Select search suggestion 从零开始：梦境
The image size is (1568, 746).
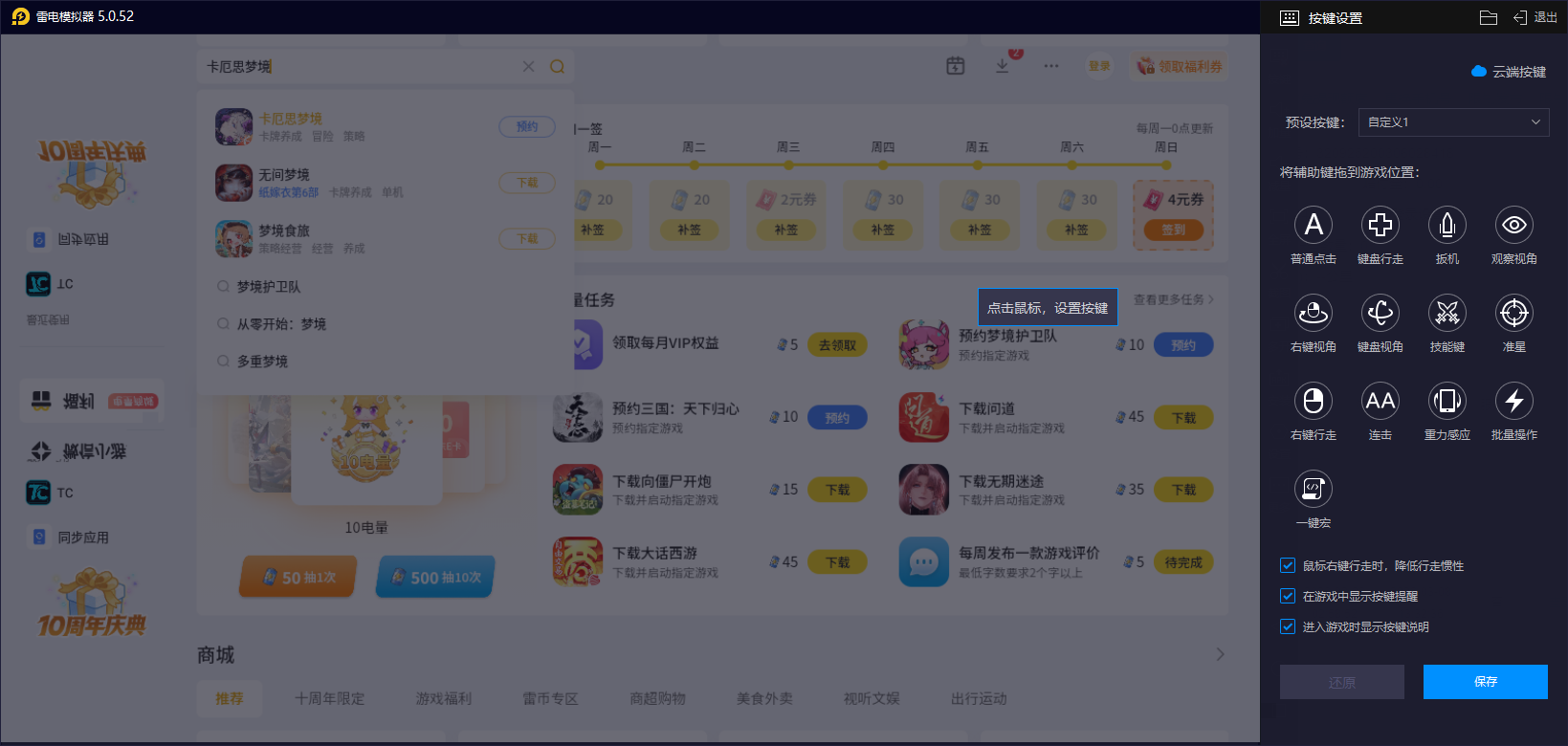pos(281,324)
